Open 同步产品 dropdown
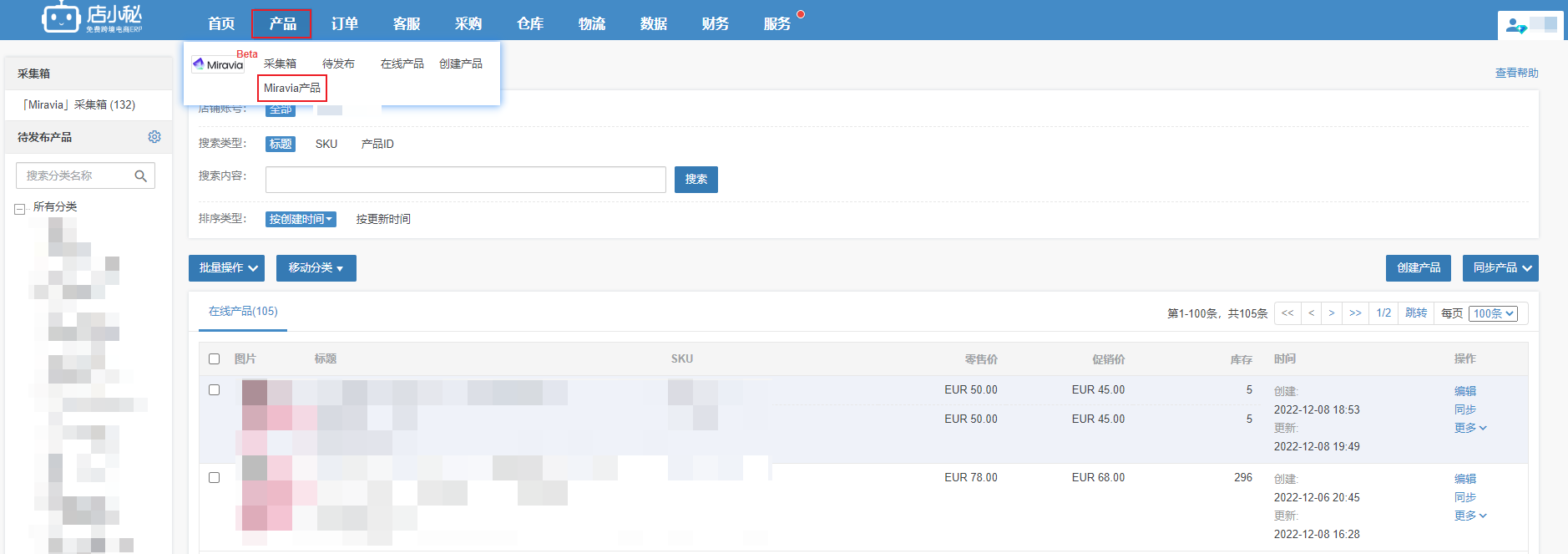The width and height of the screenshot is (1568, 554). coord(1500,268)
